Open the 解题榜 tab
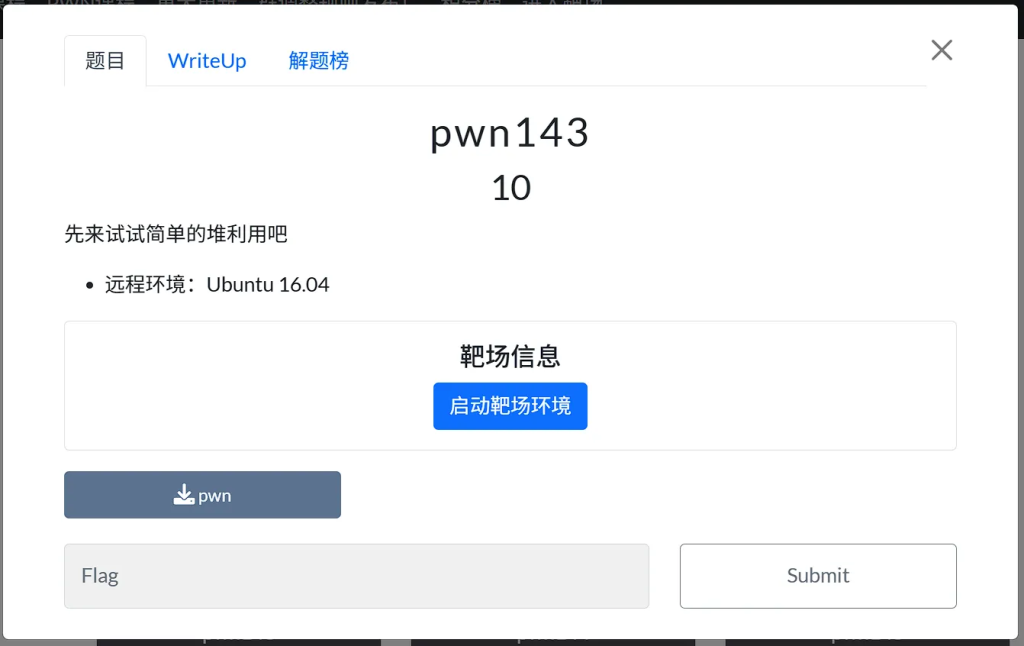This screenshot has width=1024, height=646. (318, 61)
